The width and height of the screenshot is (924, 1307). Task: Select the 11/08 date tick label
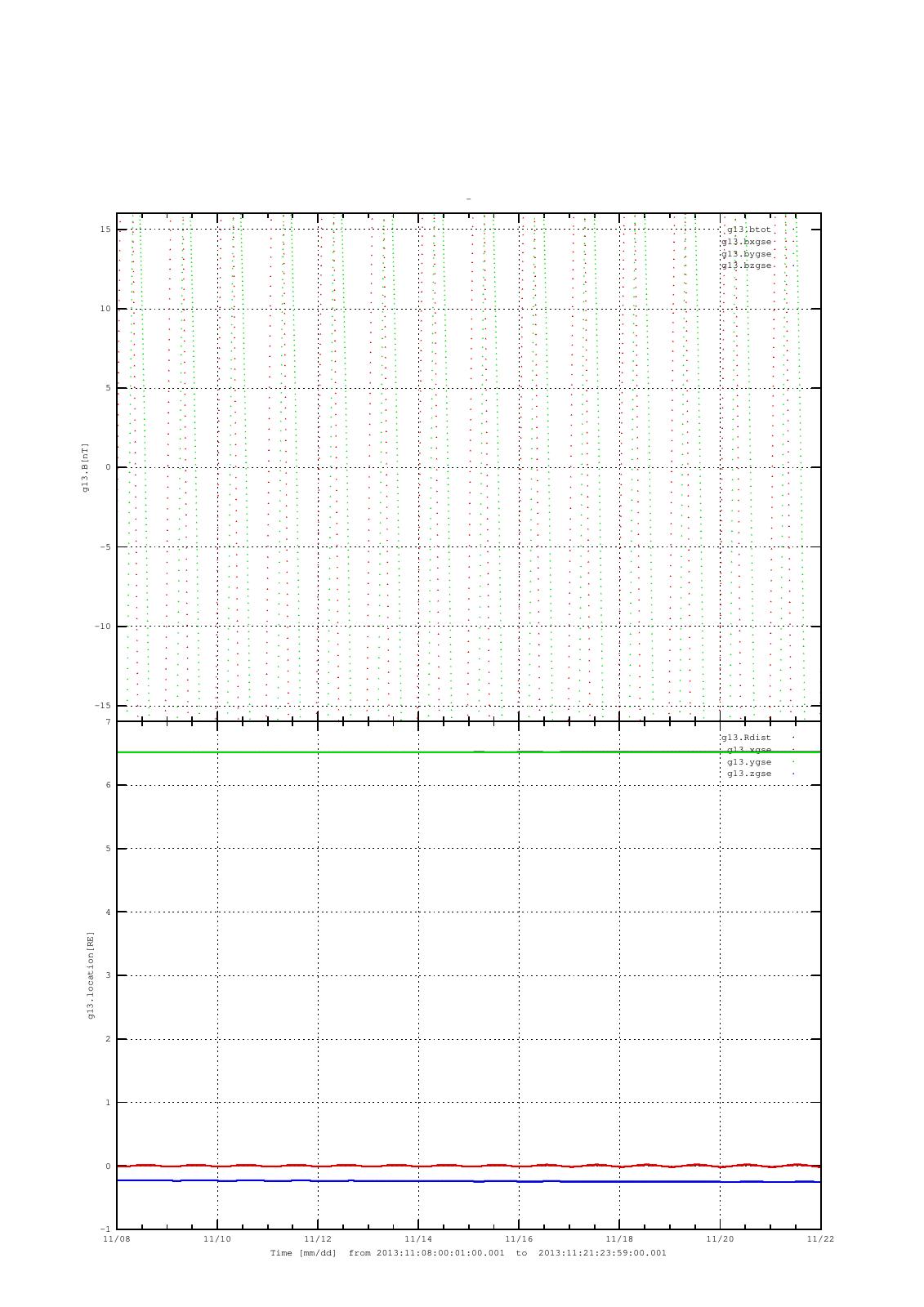tap(116, 1239)
